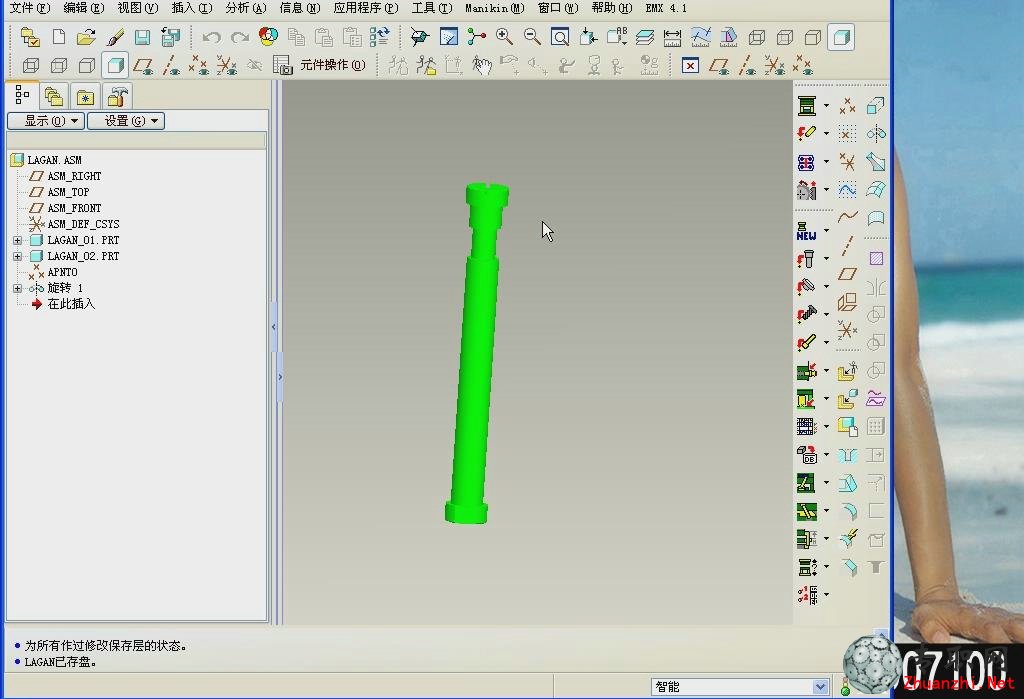This screenshot has width=1024, height=699.
Task: Click the 元件操作 button
Action: (x=332, y=65)
